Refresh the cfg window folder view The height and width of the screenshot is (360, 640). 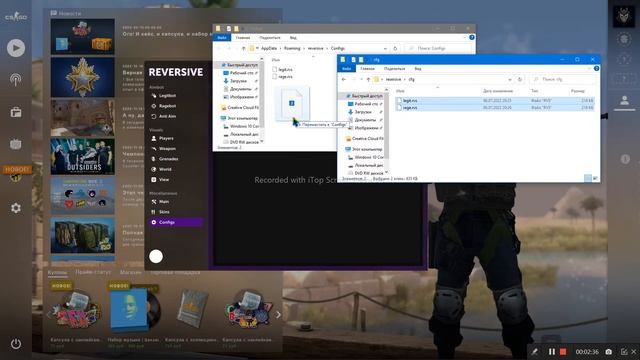point(520,79)
